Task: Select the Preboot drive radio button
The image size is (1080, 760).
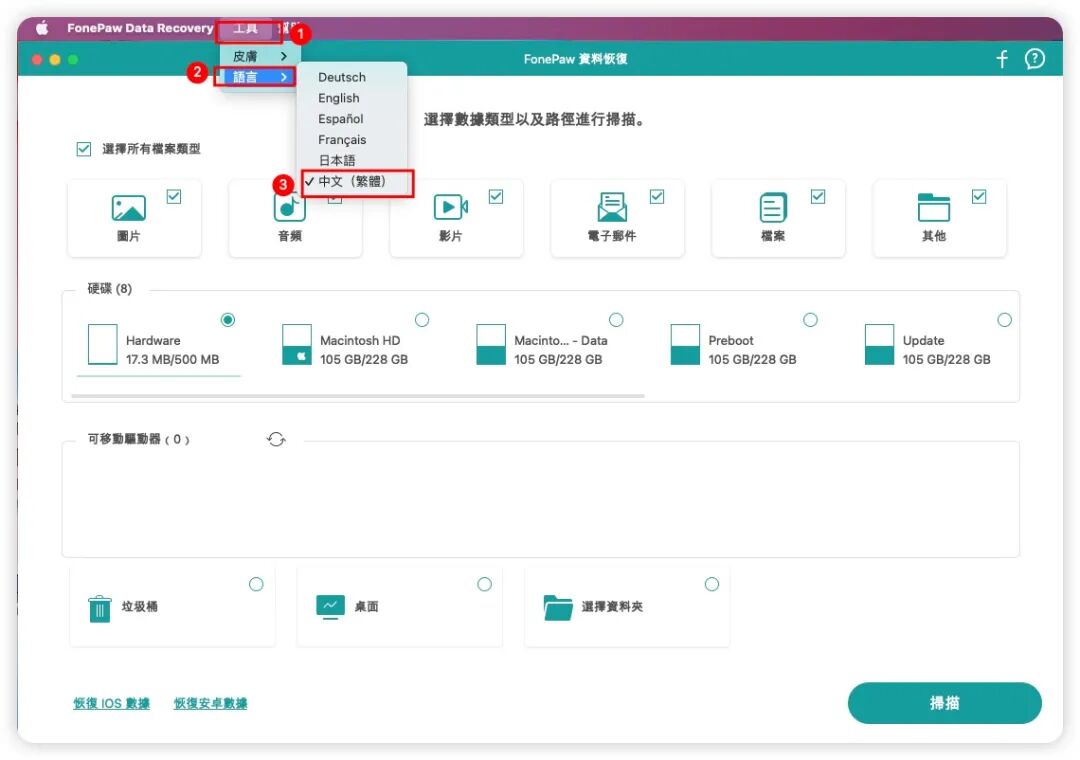Action: (x=811, y=320)
